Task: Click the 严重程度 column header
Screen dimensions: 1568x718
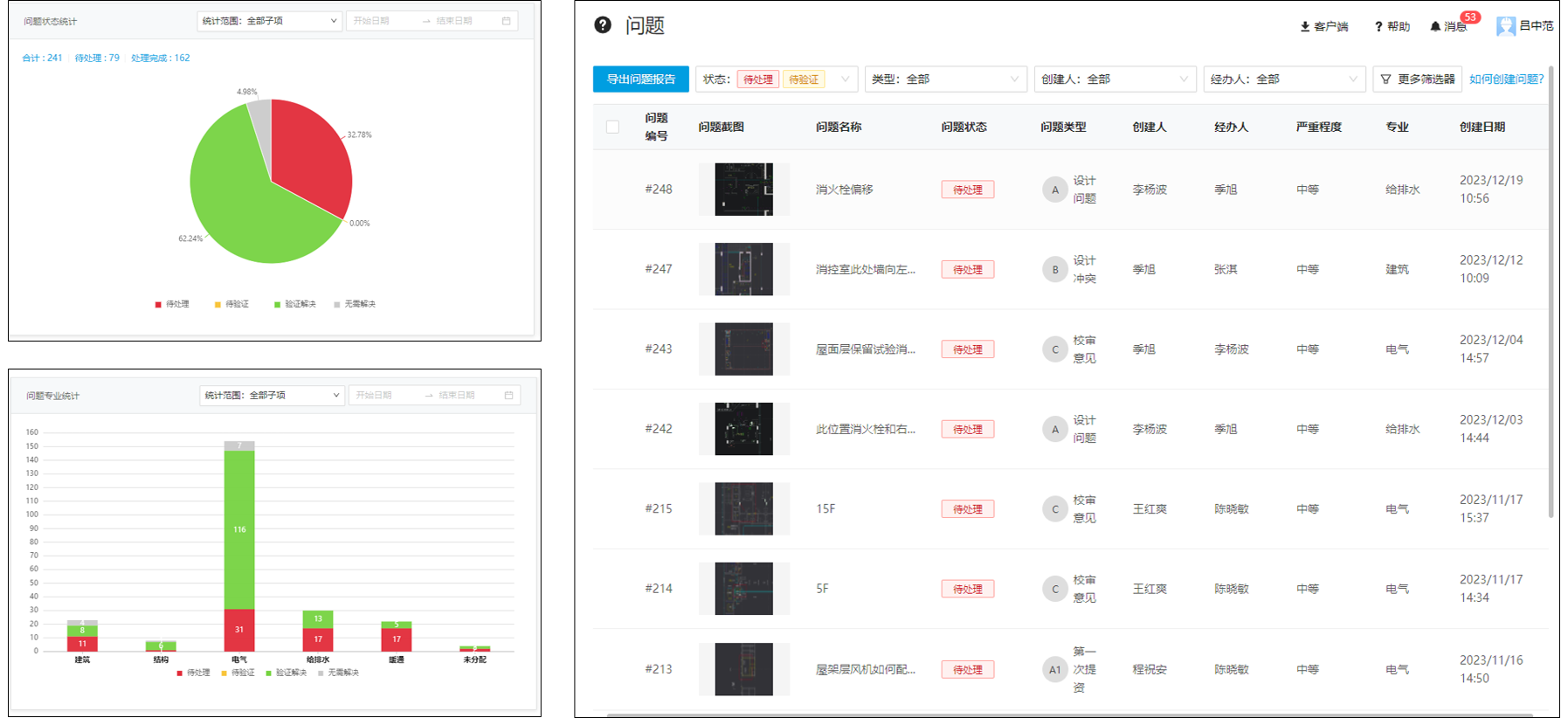Action: click(x=1318, y=128)
